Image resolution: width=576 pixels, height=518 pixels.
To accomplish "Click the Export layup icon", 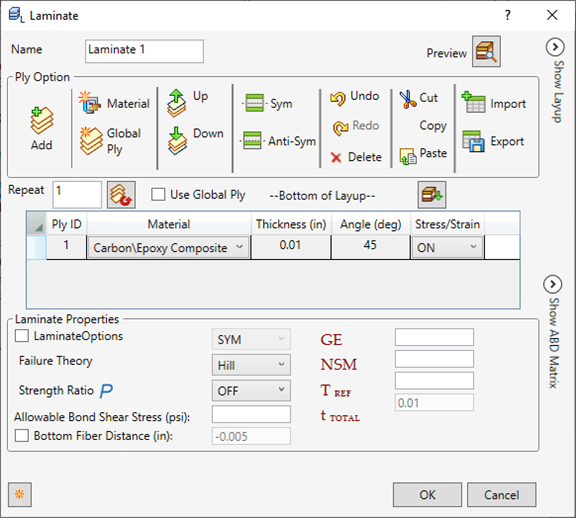I will click(473, 141).
